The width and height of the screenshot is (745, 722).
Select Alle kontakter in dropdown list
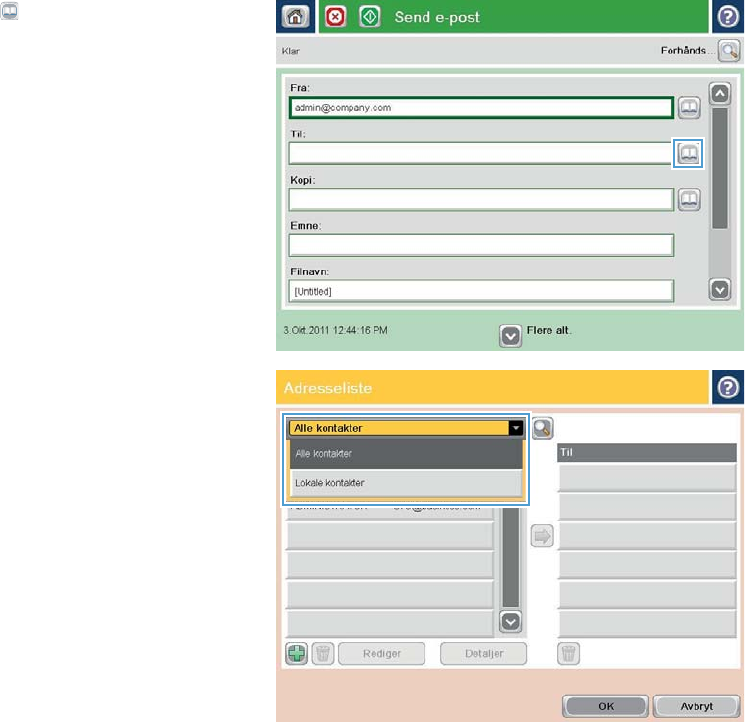coord(406,454)
